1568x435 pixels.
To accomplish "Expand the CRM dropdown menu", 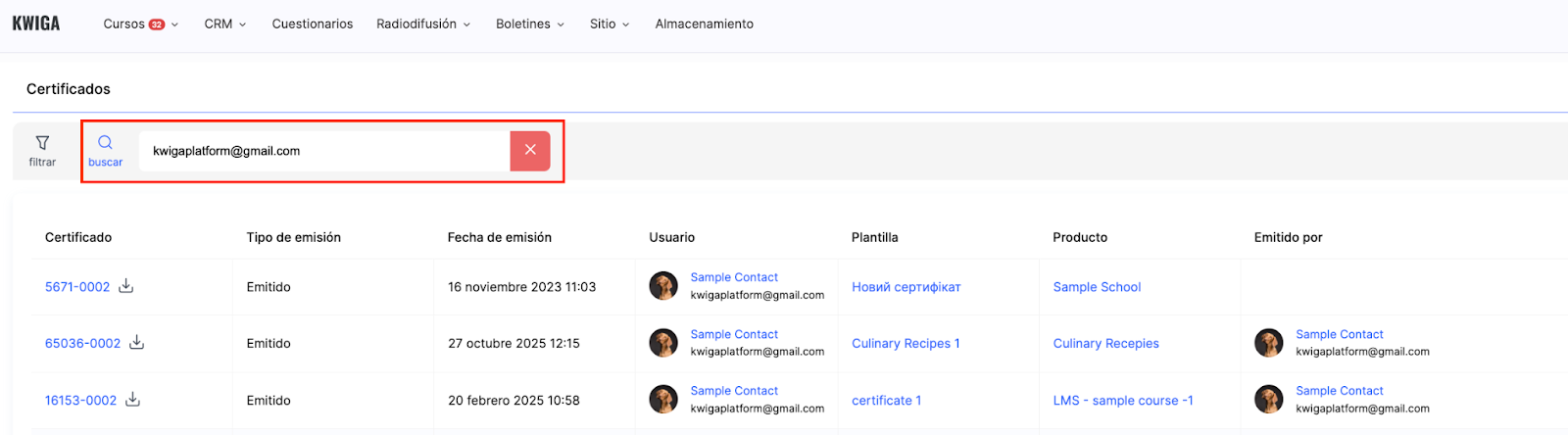I will 225,24.
